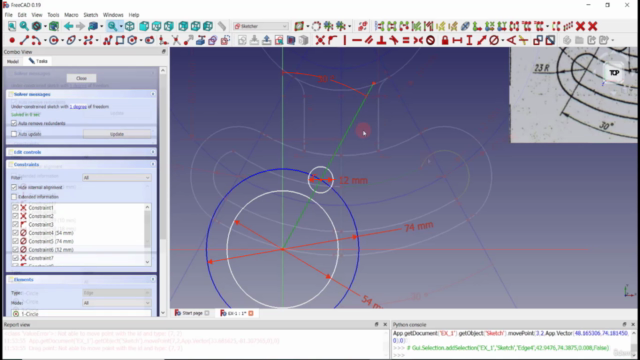Open the Sketcher workbench dropdown
The height and width of the screenshot is (360, 640).
[x=260, y=27]
